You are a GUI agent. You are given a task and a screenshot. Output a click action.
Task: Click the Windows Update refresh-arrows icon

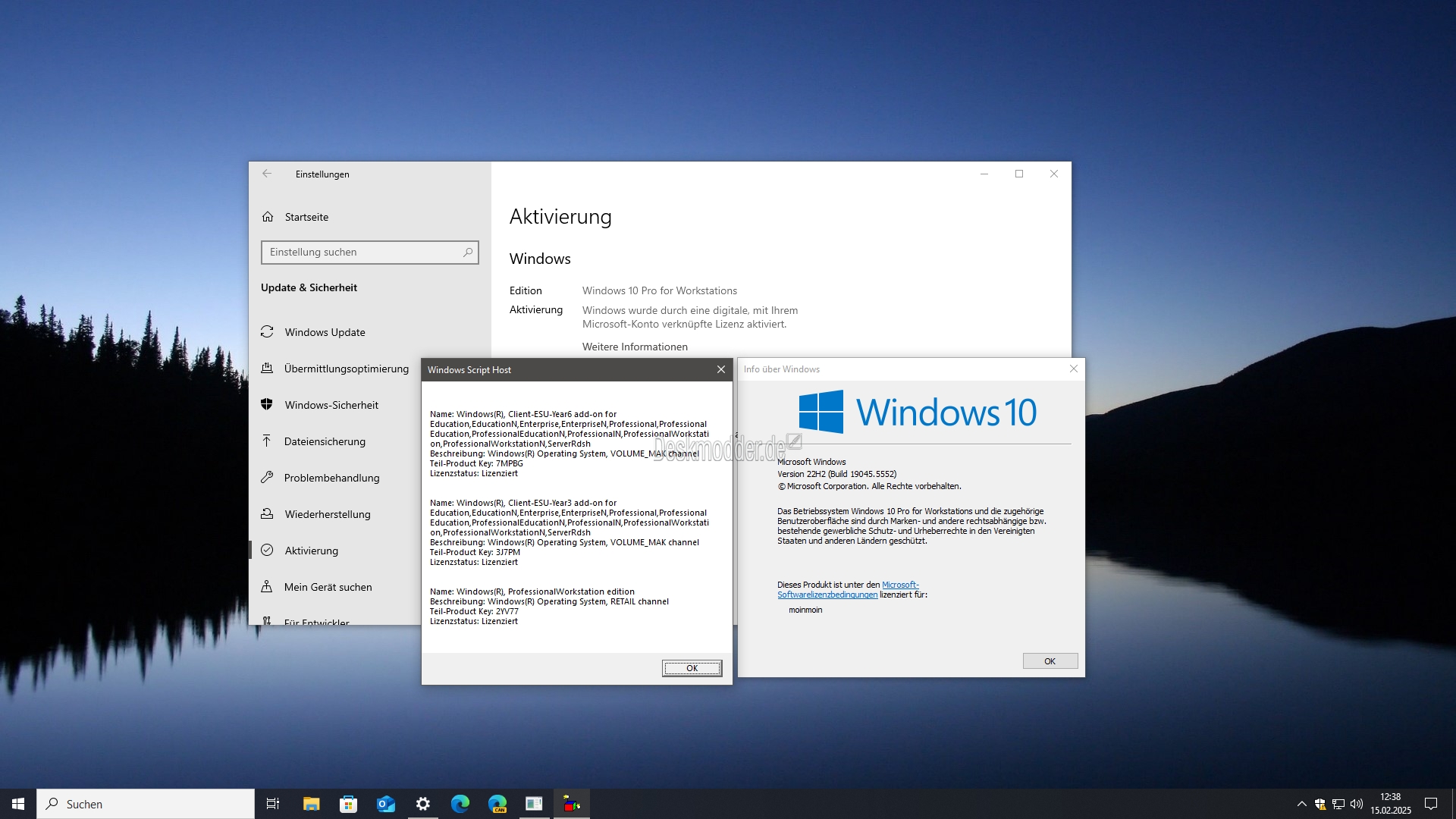(x=267, y=332)
